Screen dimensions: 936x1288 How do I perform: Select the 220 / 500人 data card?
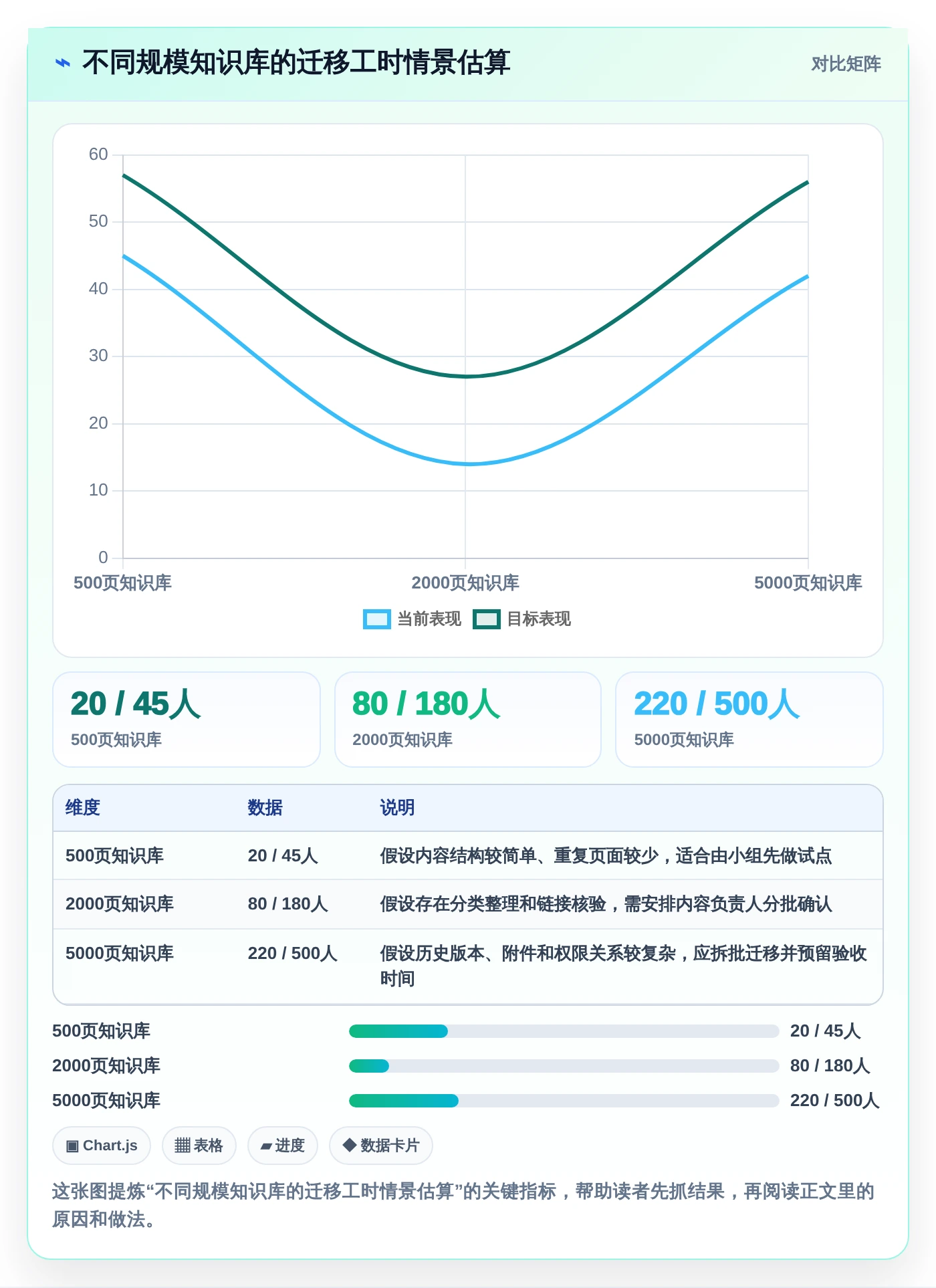click(749, 720)
